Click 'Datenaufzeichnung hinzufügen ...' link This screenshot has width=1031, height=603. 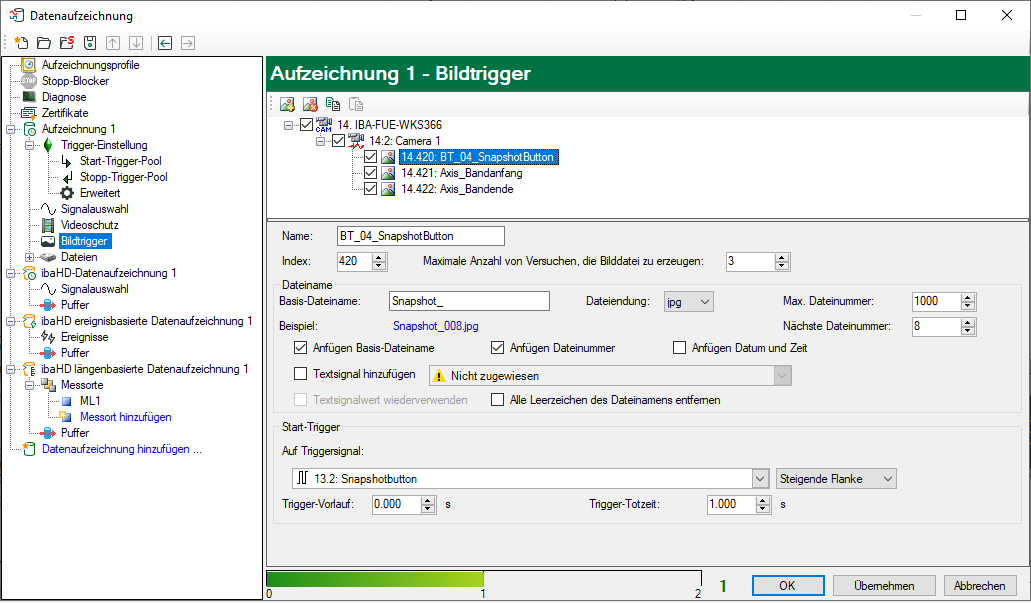click(x=121, y=449)
